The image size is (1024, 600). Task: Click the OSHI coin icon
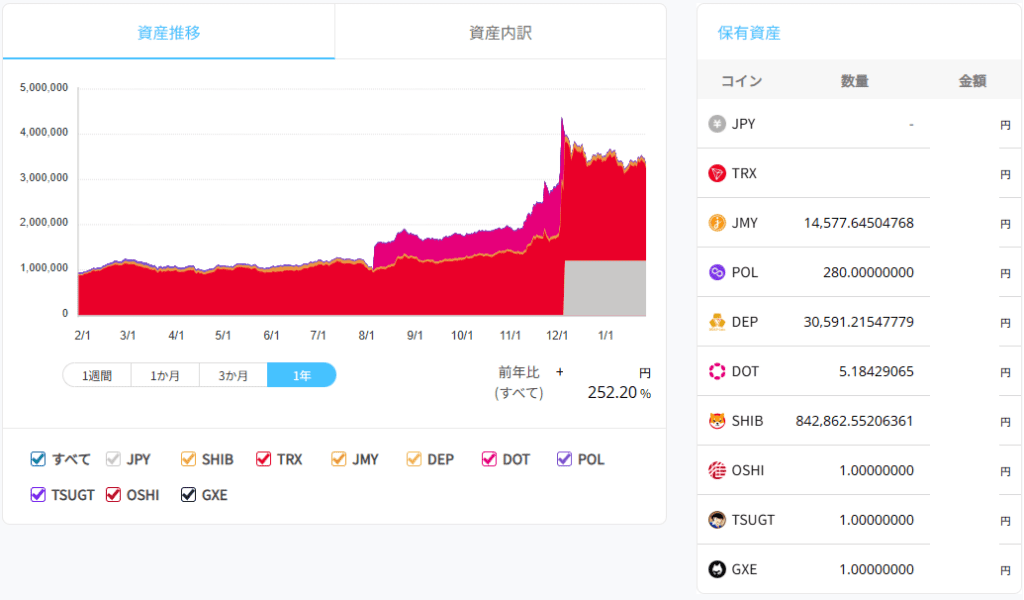tap(717, 471)
